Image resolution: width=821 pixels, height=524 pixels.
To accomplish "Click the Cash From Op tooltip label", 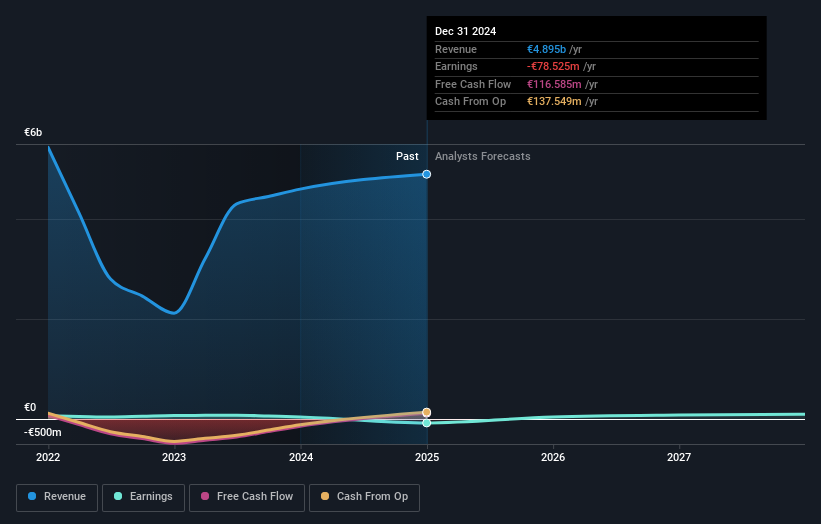I will click(471, 102).
